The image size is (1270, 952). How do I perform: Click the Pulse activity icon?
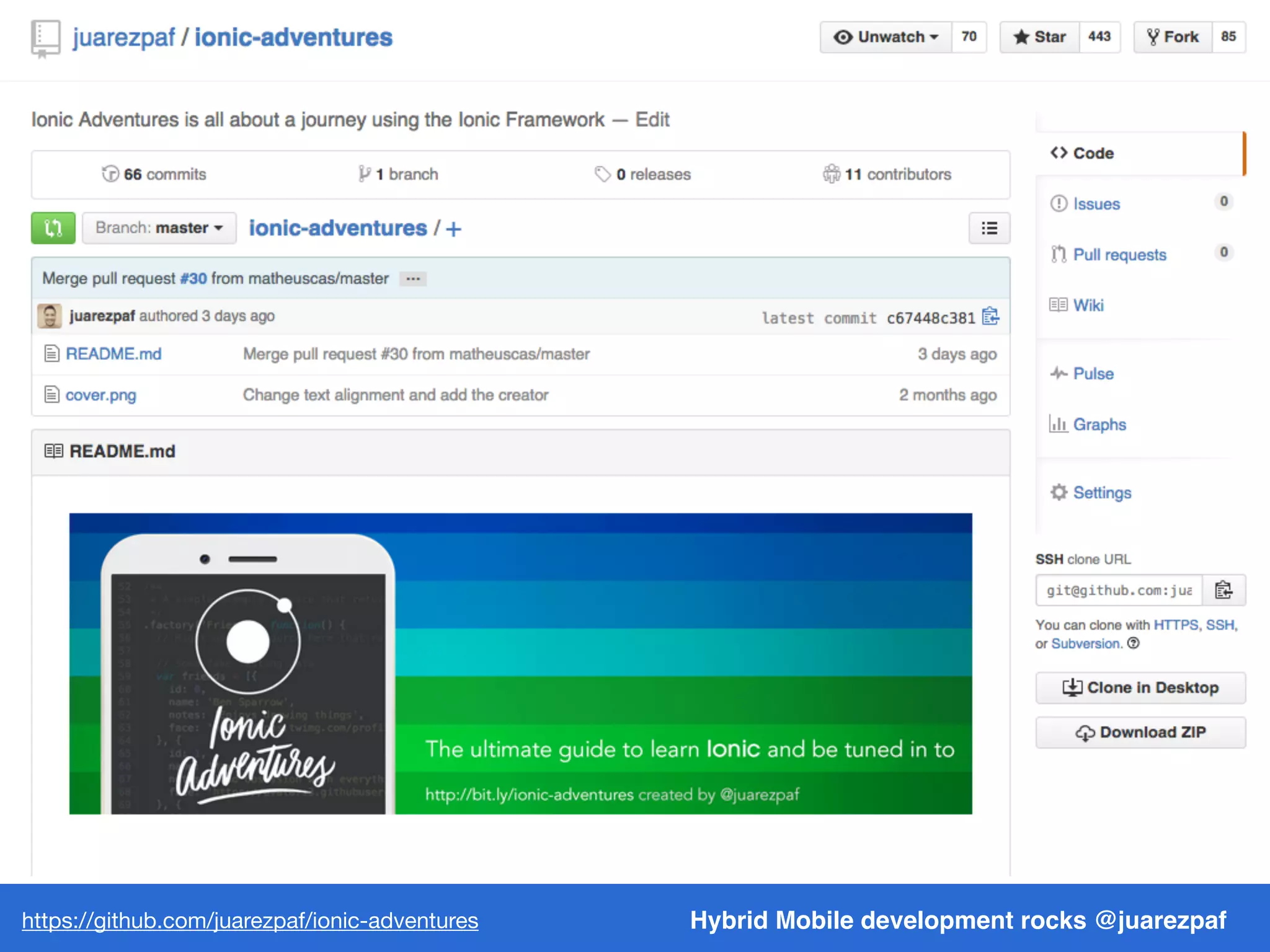point(1059,372)
